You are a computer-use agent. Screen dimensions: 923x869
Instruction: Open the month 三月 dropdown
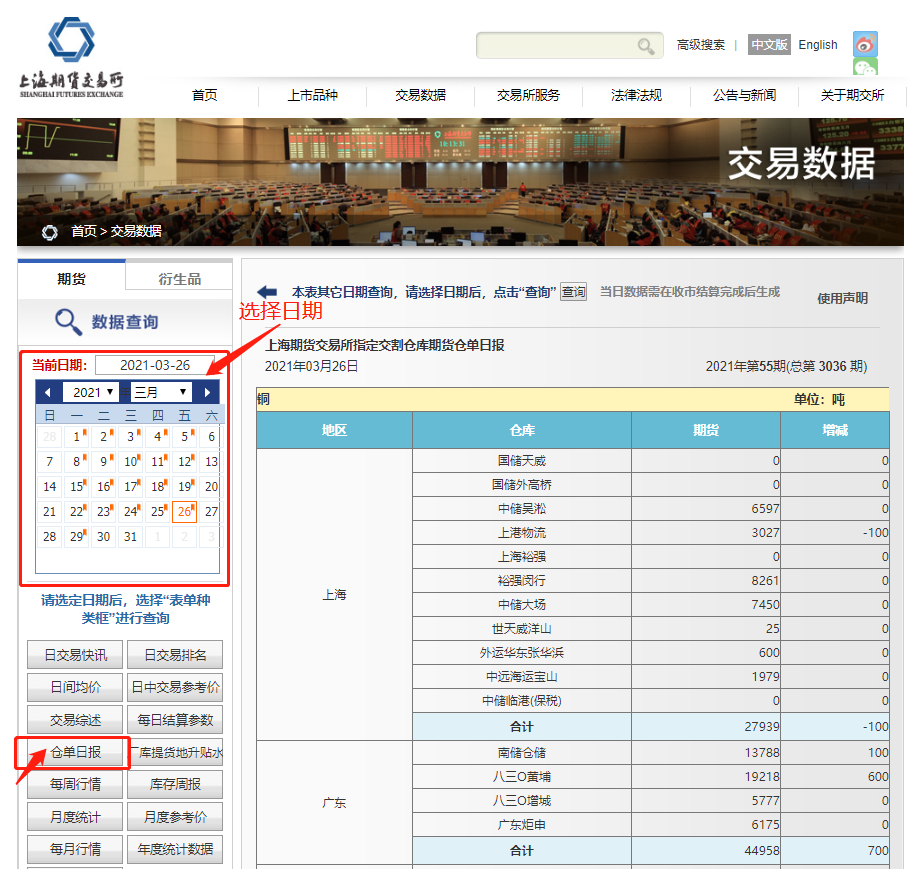coord(160,392)
